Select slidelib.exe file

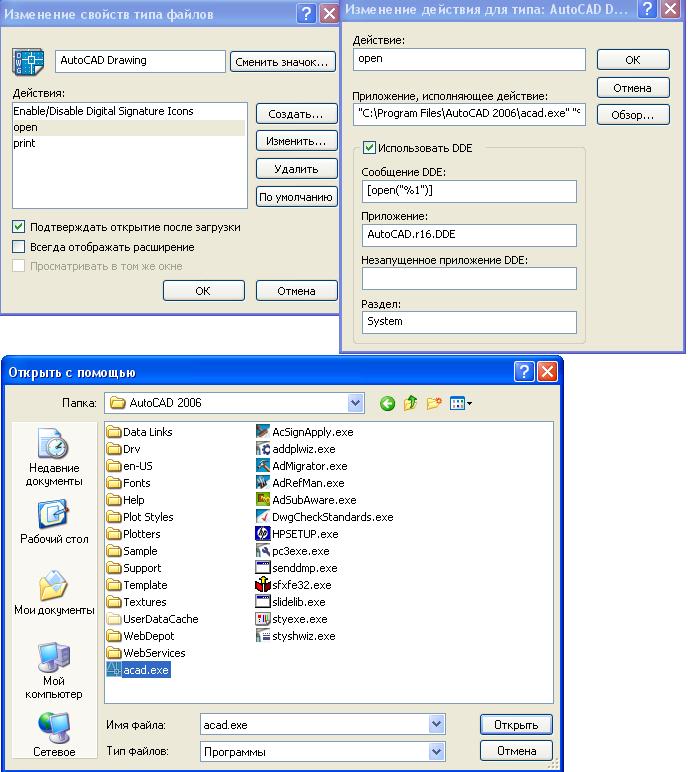pos(291,602)
